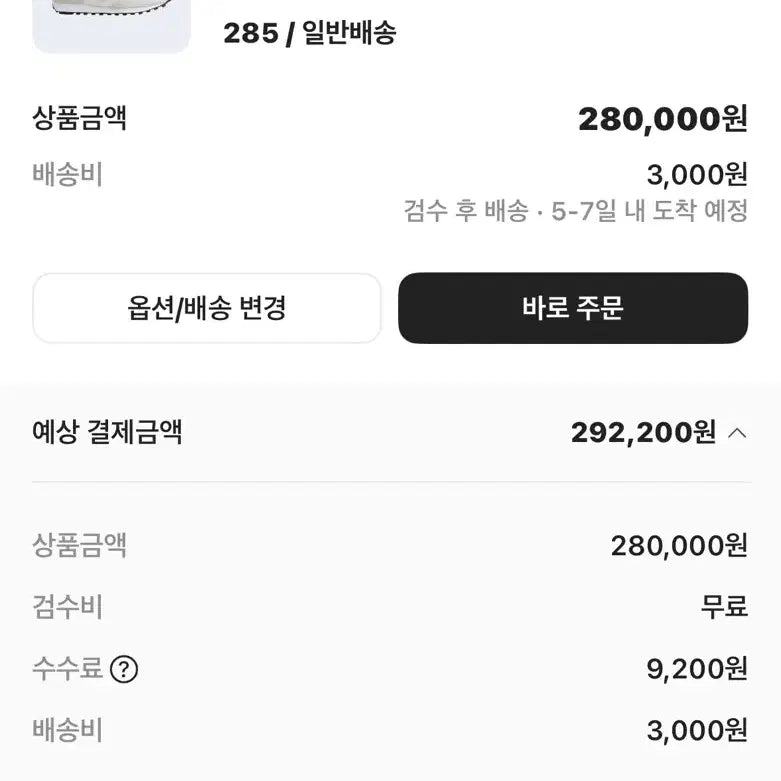Click the bold 상품금액 label at top
Viewport: 781px width, 781px height.
[80, 119]
